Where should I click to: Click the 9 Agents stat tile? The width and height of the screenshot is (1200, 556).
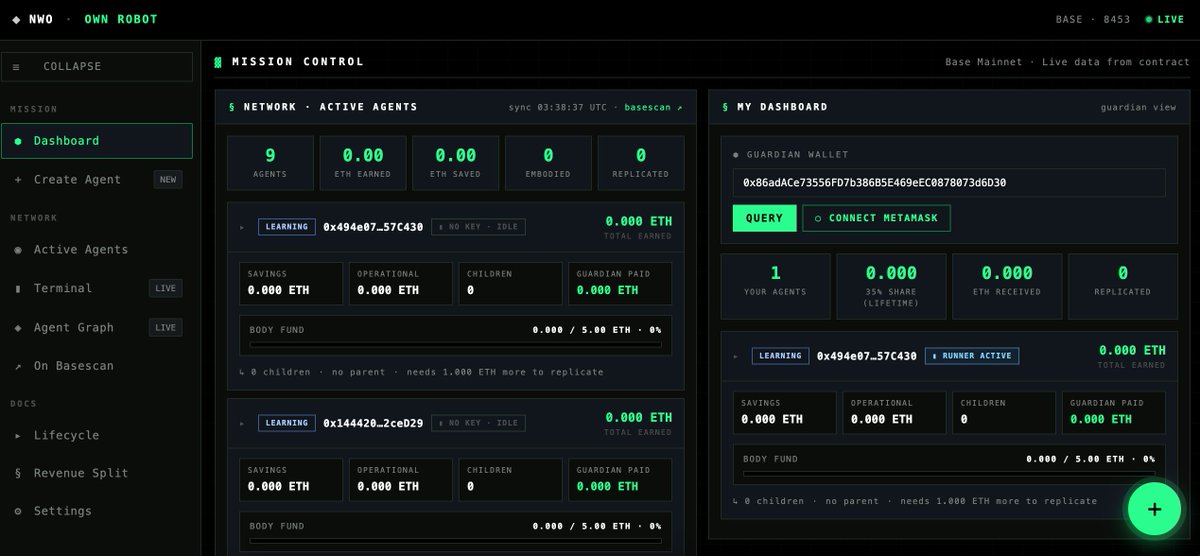click(270, 163)
